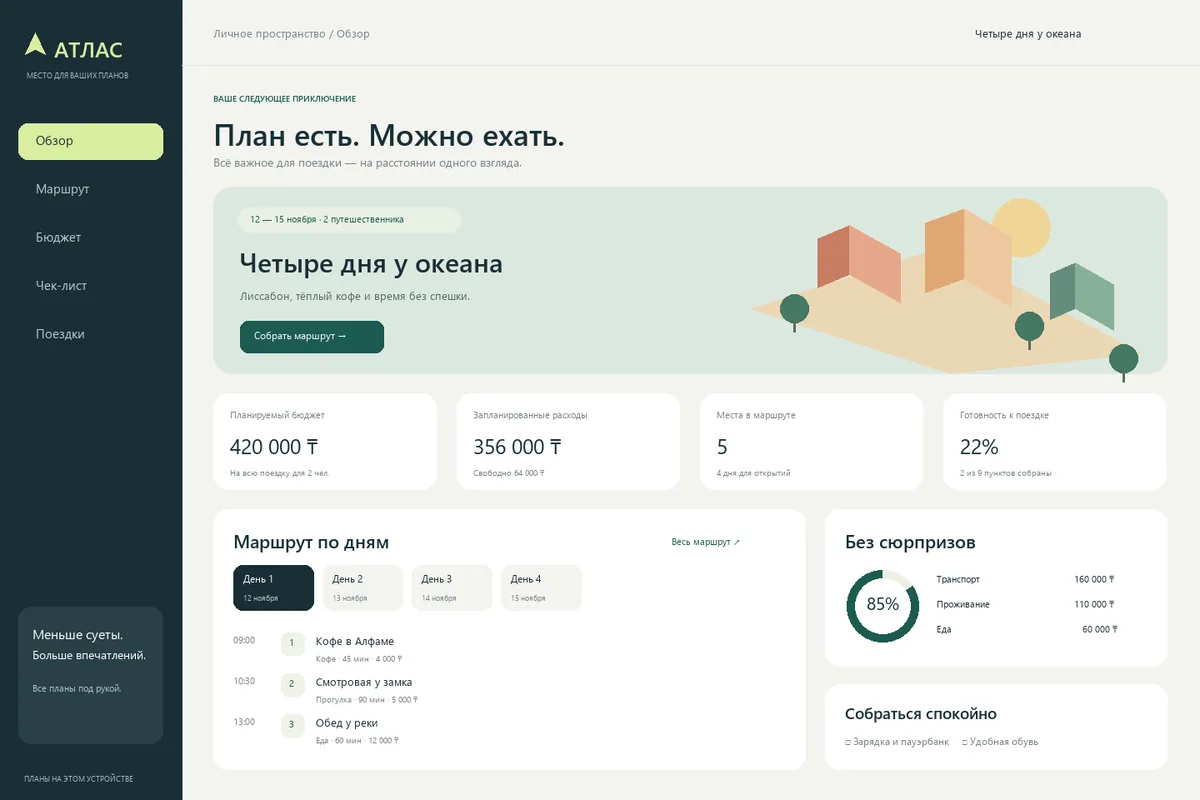
Task: Check the Удобная обувь checkbox
Action: (965, 742)
